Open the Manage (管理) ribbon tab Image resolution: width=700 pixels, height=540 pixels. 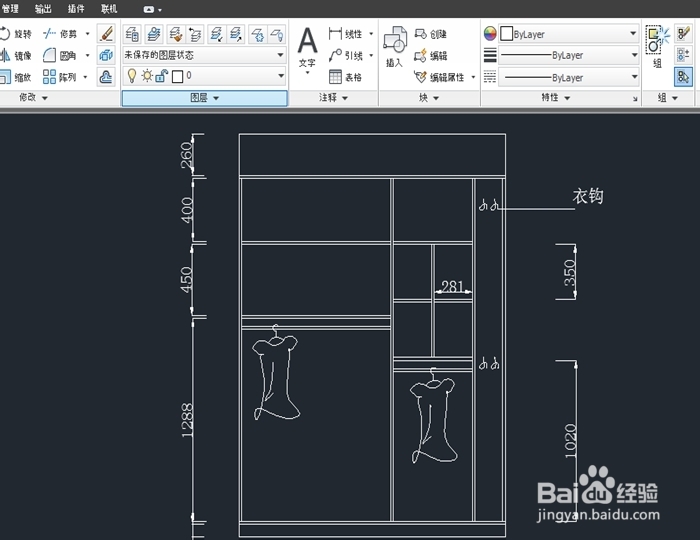10,8
